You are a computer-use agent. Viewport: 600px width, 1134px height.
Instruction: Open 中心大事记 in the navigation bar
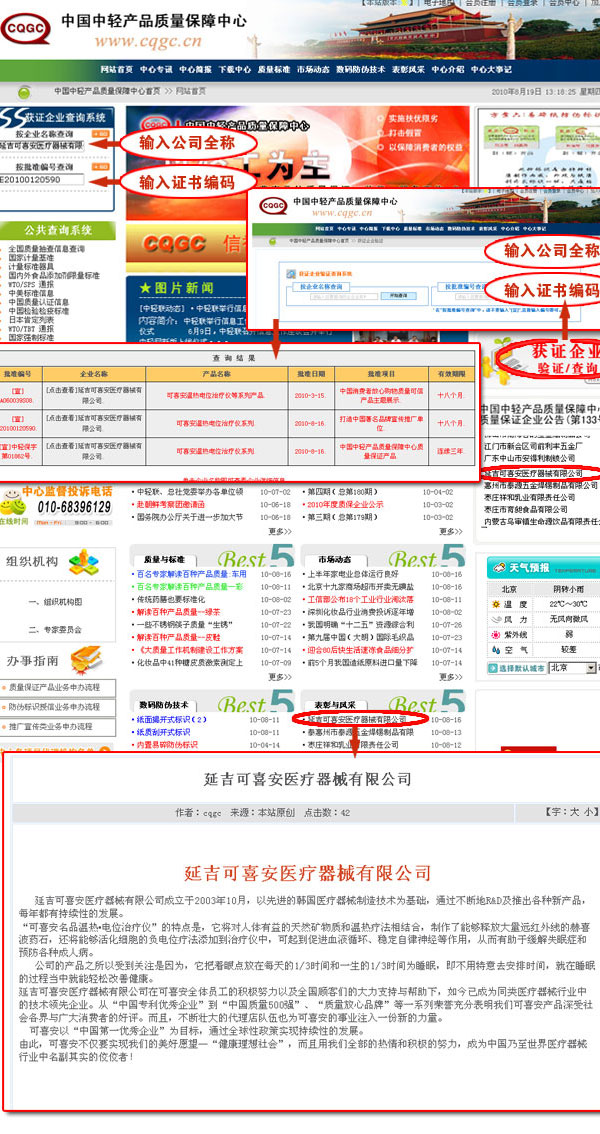click(x=492, y=70)
